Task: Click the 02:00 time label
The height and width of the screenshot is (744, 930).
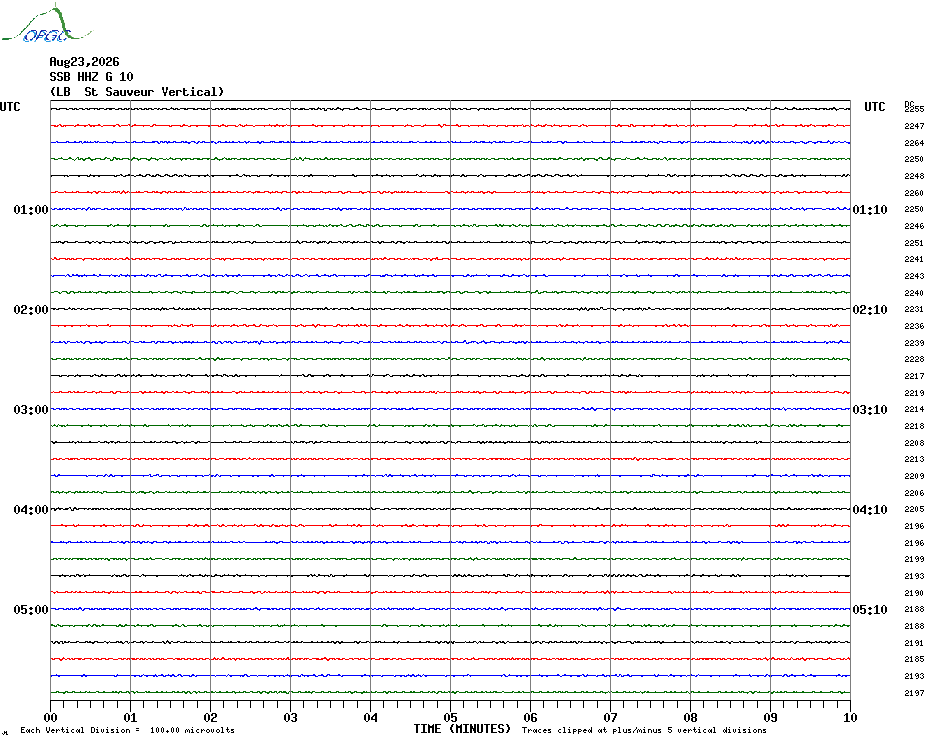Action: 31,310
